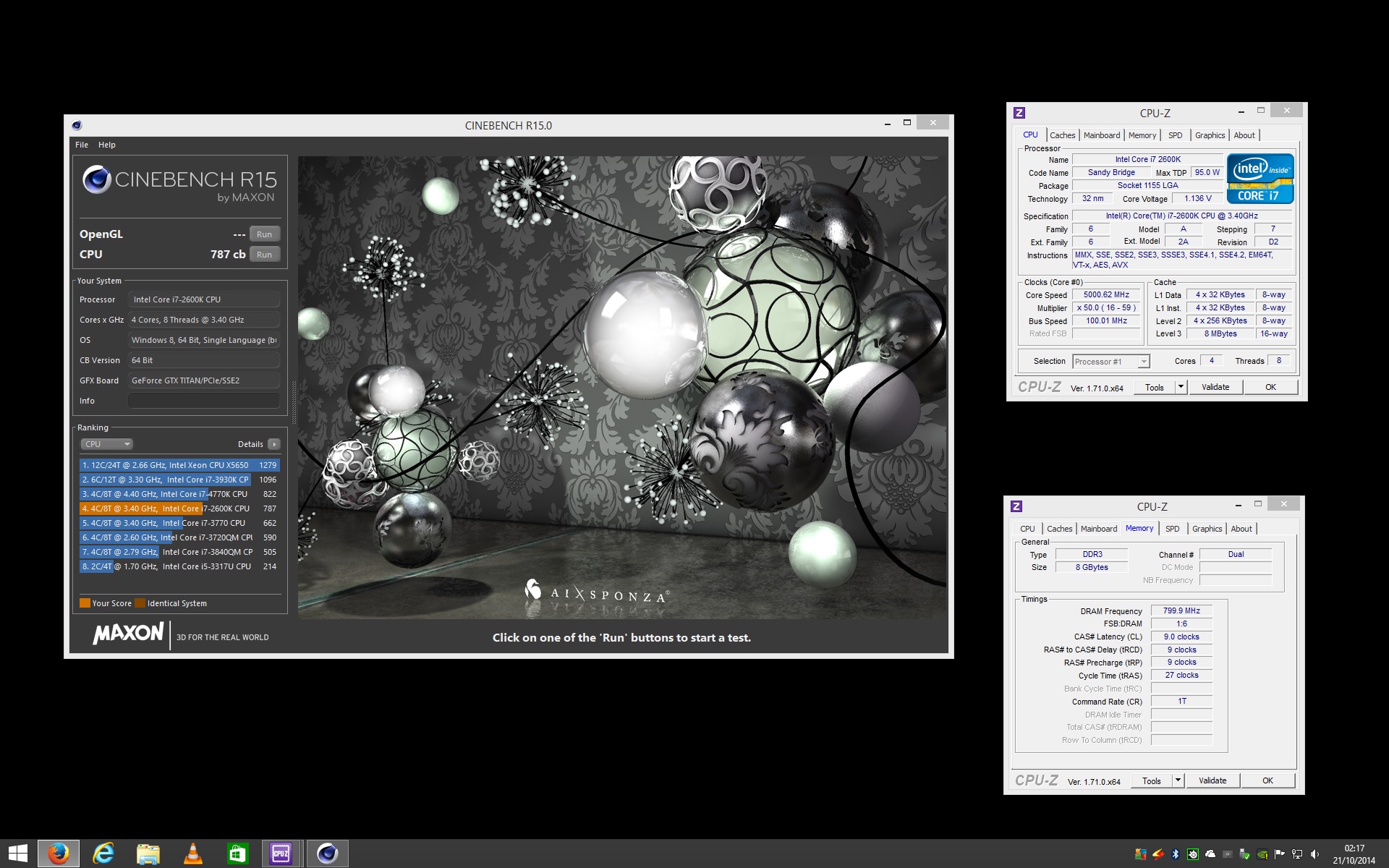Open the File menu in Cinebench

coord(82,145)
